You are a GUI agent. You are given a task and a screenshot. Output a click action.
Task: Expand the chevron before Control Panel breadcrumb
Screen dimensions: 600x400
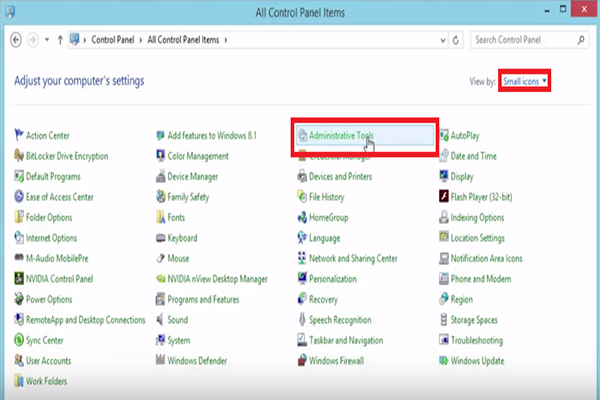(85, 40)
